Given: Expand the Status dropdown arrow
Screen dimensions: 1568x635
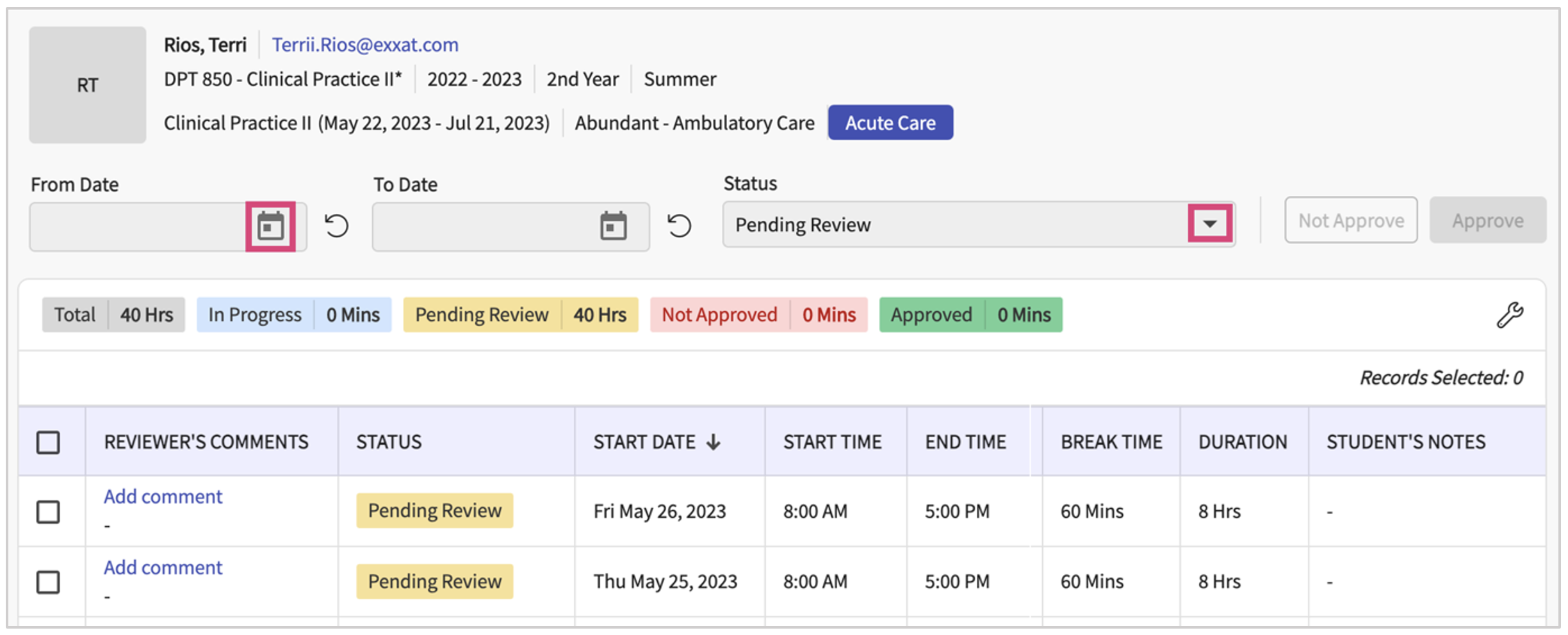Looking at the screenshot, I should pyautogui.click(x=1209, y=224).
